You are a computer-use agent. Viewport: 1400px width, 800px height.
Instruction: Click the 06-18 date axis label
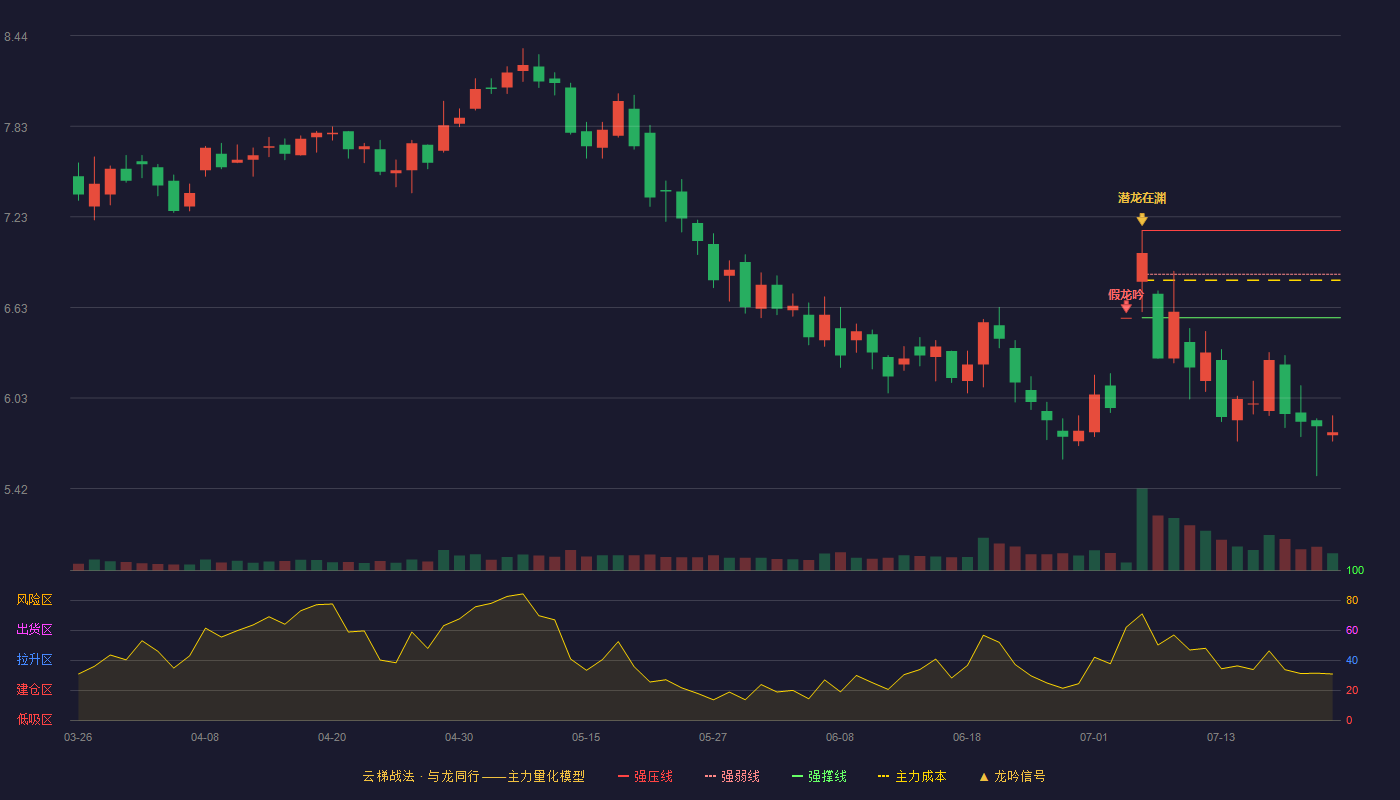pyautogui.click(x=967, y=737)
